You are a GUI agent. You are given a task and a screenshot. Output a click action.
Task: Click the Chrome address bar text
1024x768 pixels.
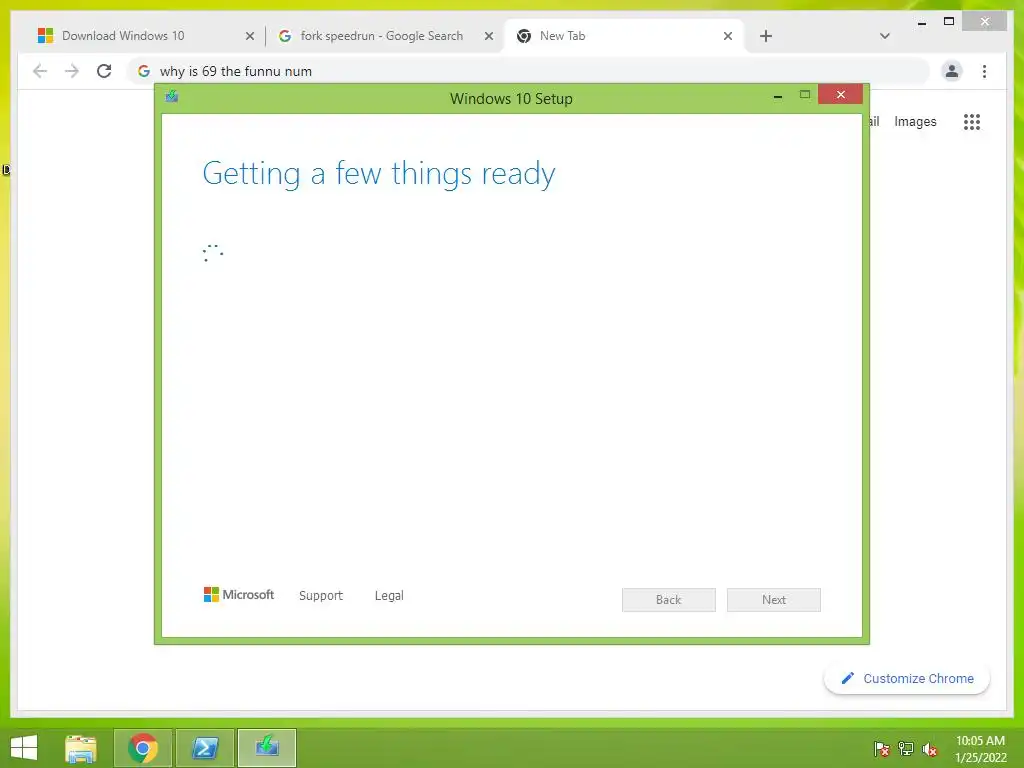click(x=236, y=71)
